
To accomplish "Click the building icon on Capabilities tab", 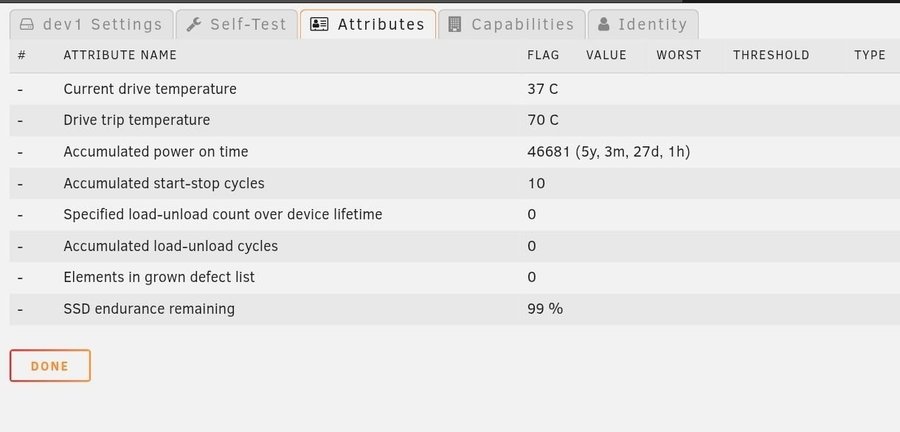I will (455, 24).
